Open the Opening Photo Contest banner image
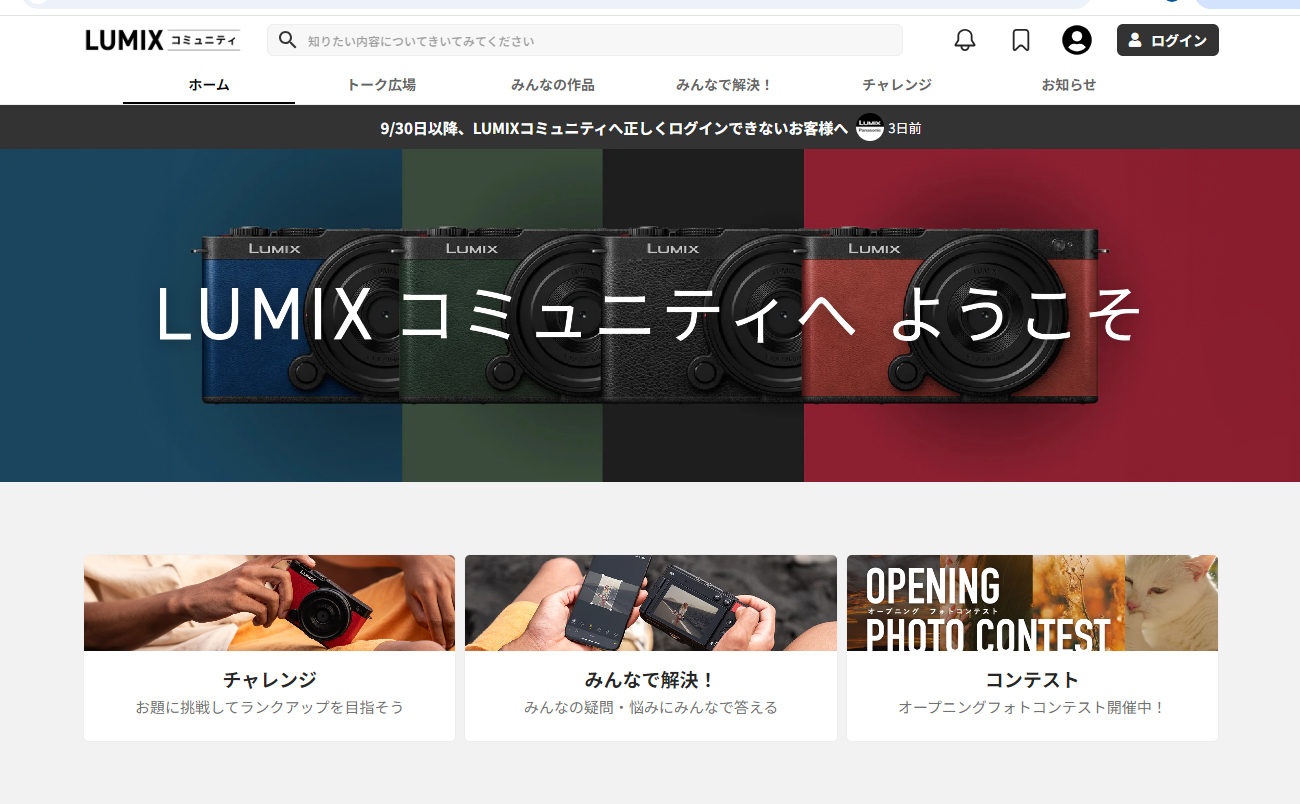The image size is (1300, 804). [x=1032, y=603]
